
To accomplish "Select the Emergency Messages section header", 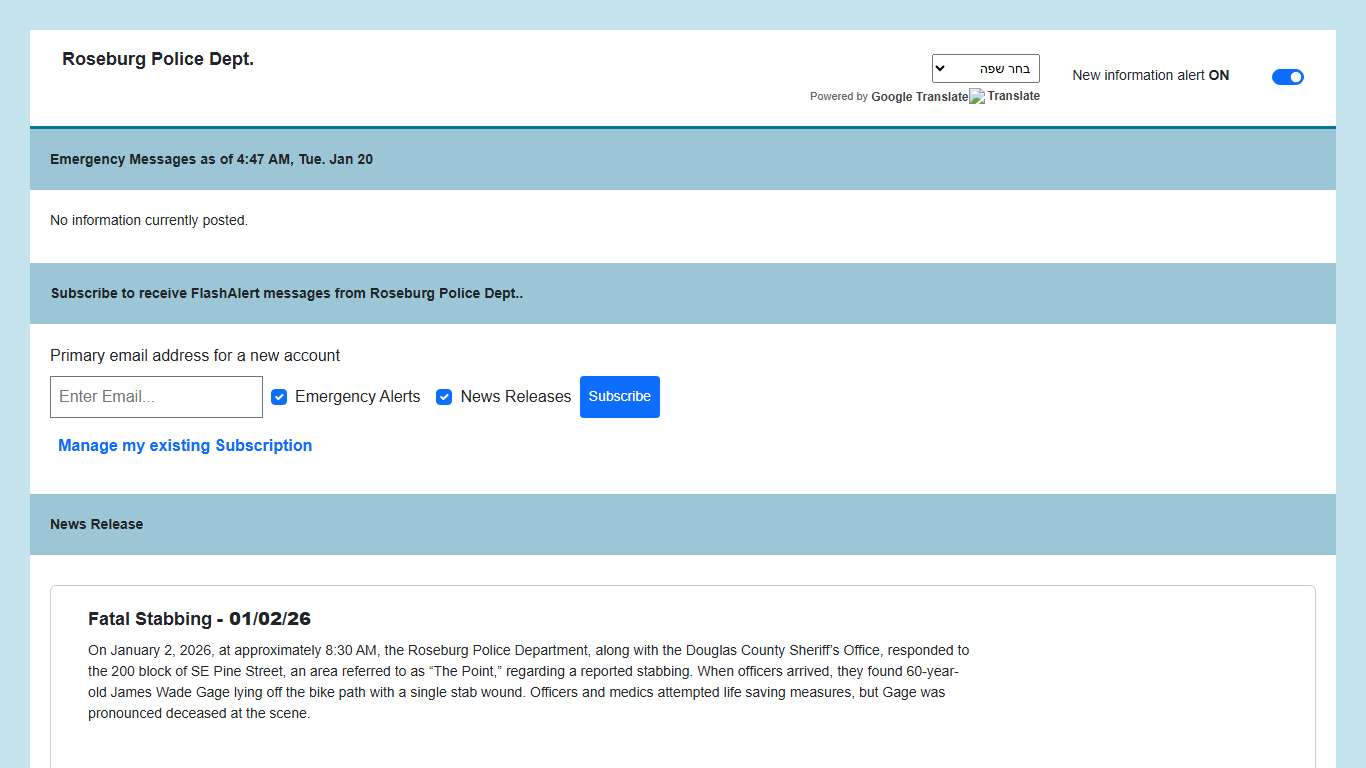I will tap(211, 159).
